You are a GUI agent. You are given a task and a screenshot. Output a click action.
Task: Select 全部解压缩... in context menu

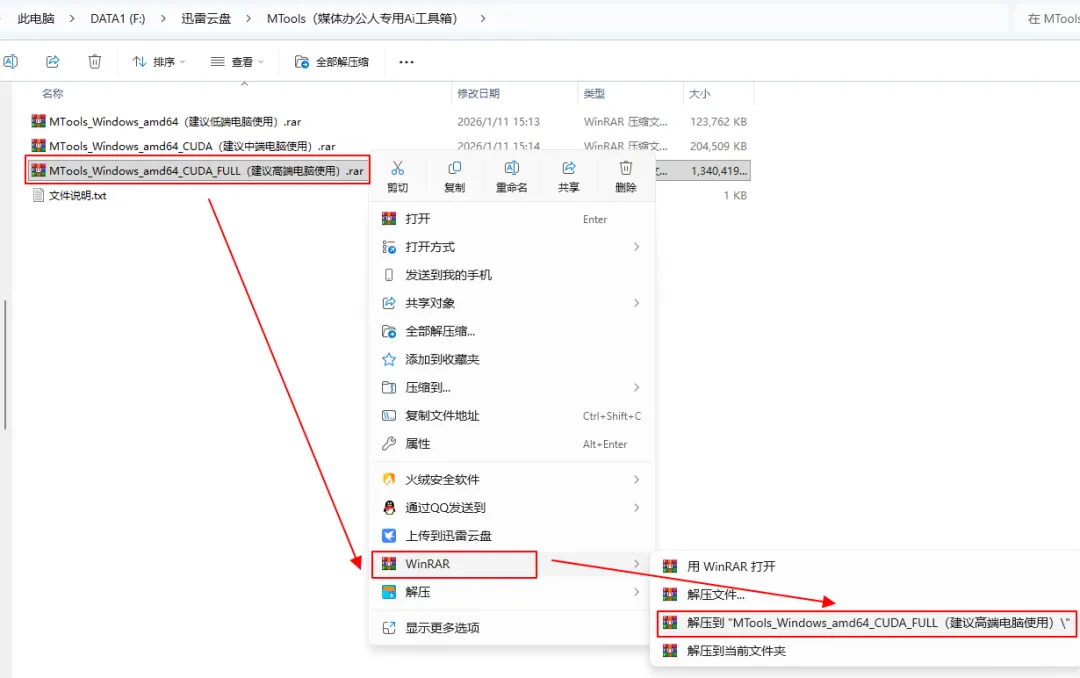512,331
